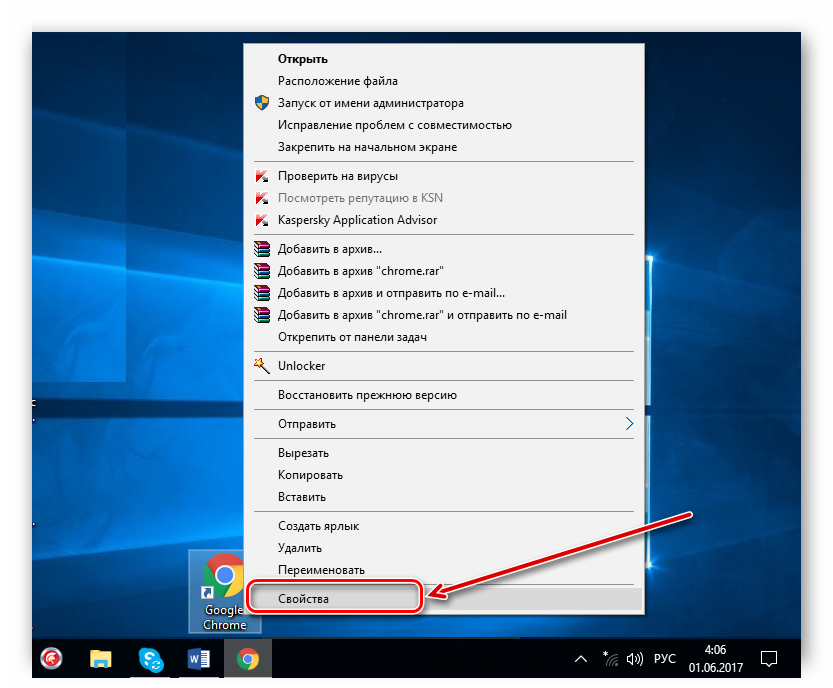The width and height of the screenshot is (833, 688).
Task: Select Google Chrome desktop shortcut
Action: [x=225, y=591]
